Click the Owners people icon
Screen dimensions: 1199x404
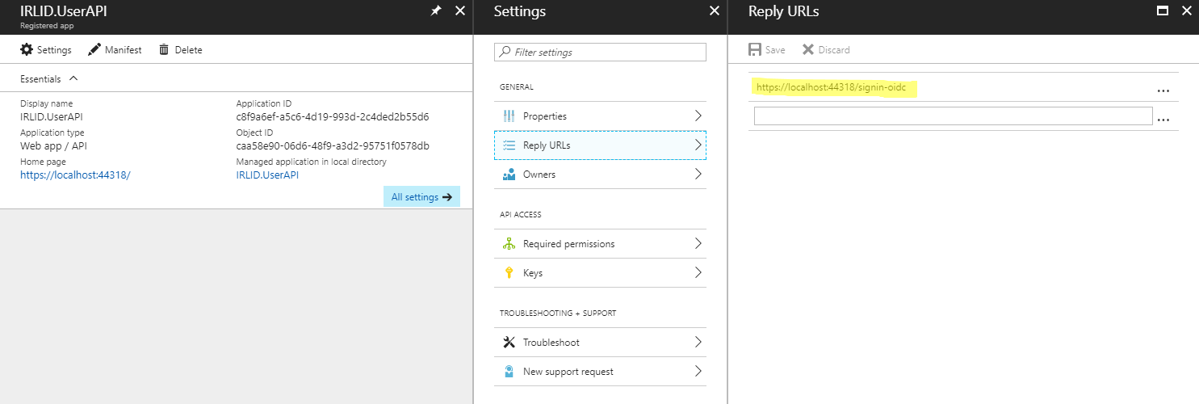click(x=509, y=174)
